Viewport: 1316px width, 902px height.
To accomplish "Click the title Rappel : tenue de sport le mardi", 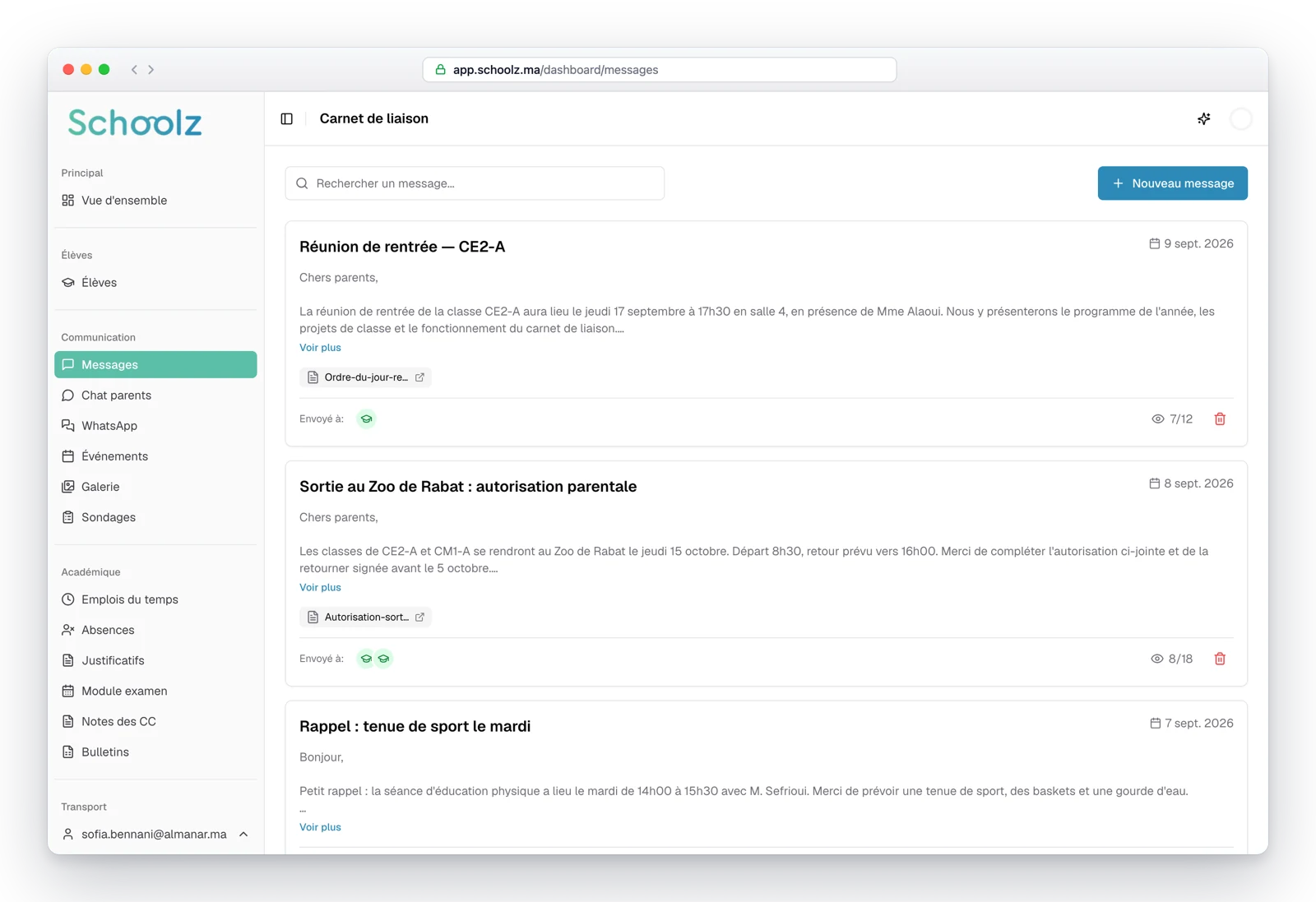I will (415, 726).
